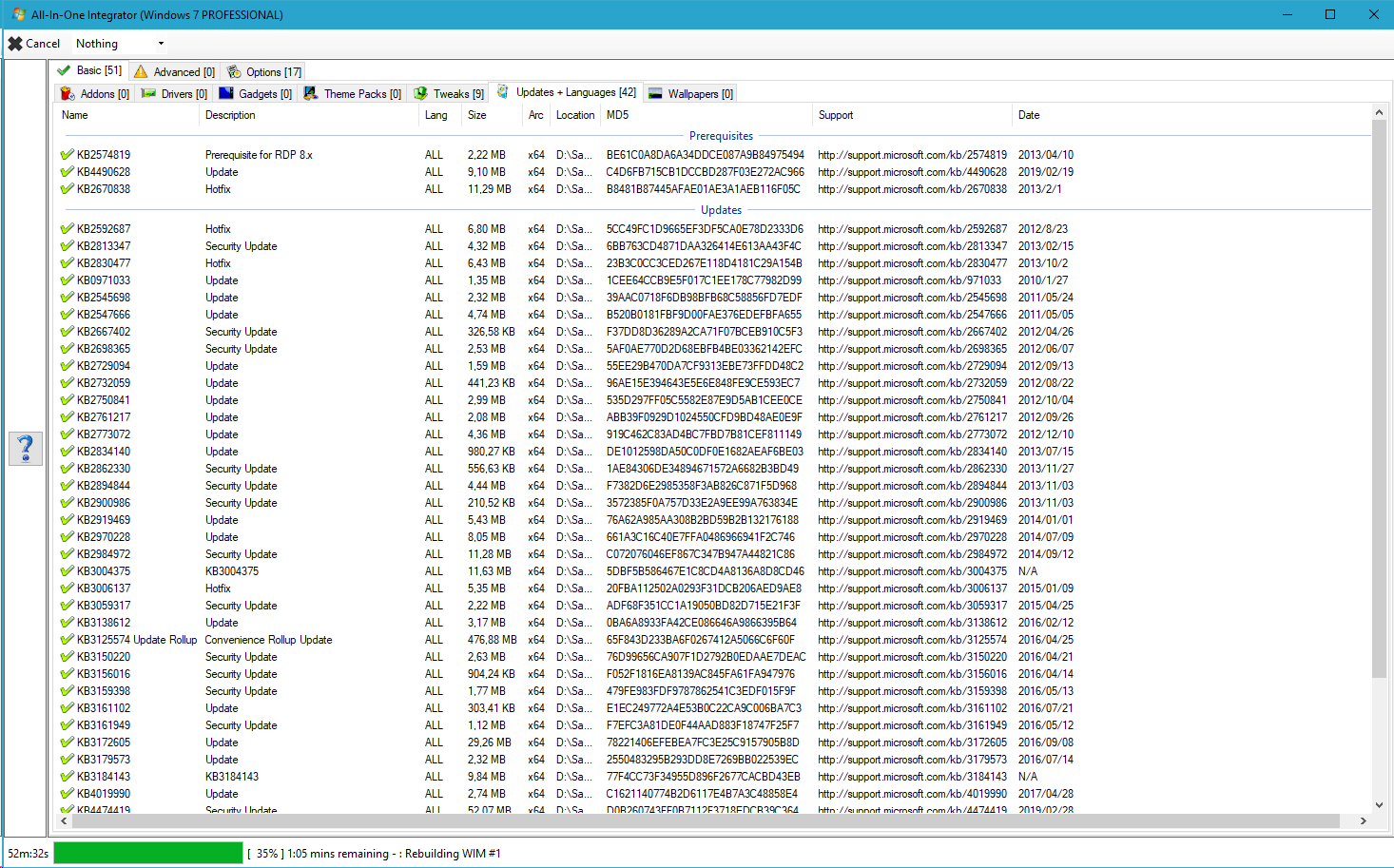
Task: Toggle the checkmark for KB2592687
Action: pos(67,229)
